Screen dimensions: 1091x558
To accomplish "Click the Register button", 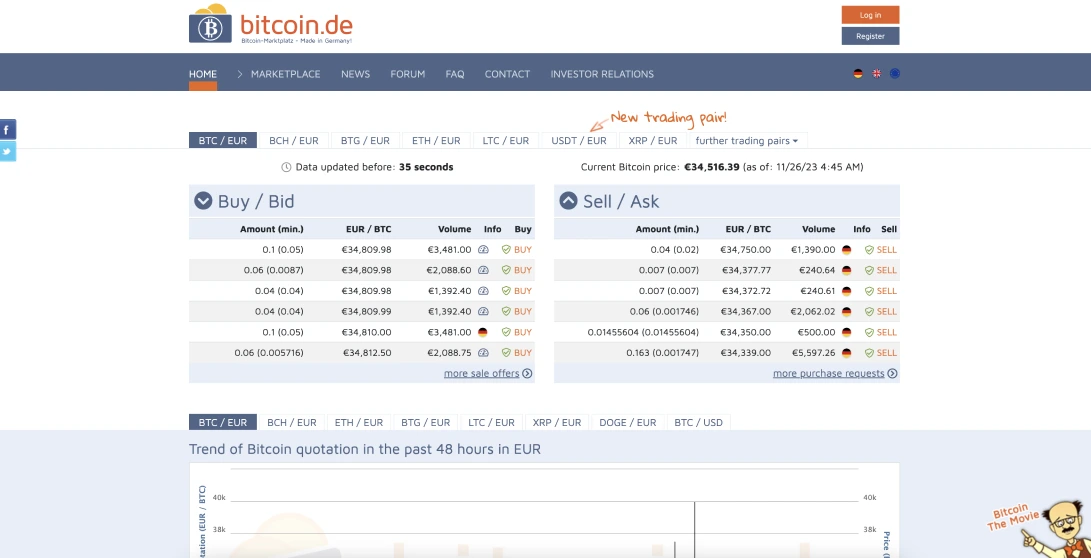I will [x=870, y=36].
